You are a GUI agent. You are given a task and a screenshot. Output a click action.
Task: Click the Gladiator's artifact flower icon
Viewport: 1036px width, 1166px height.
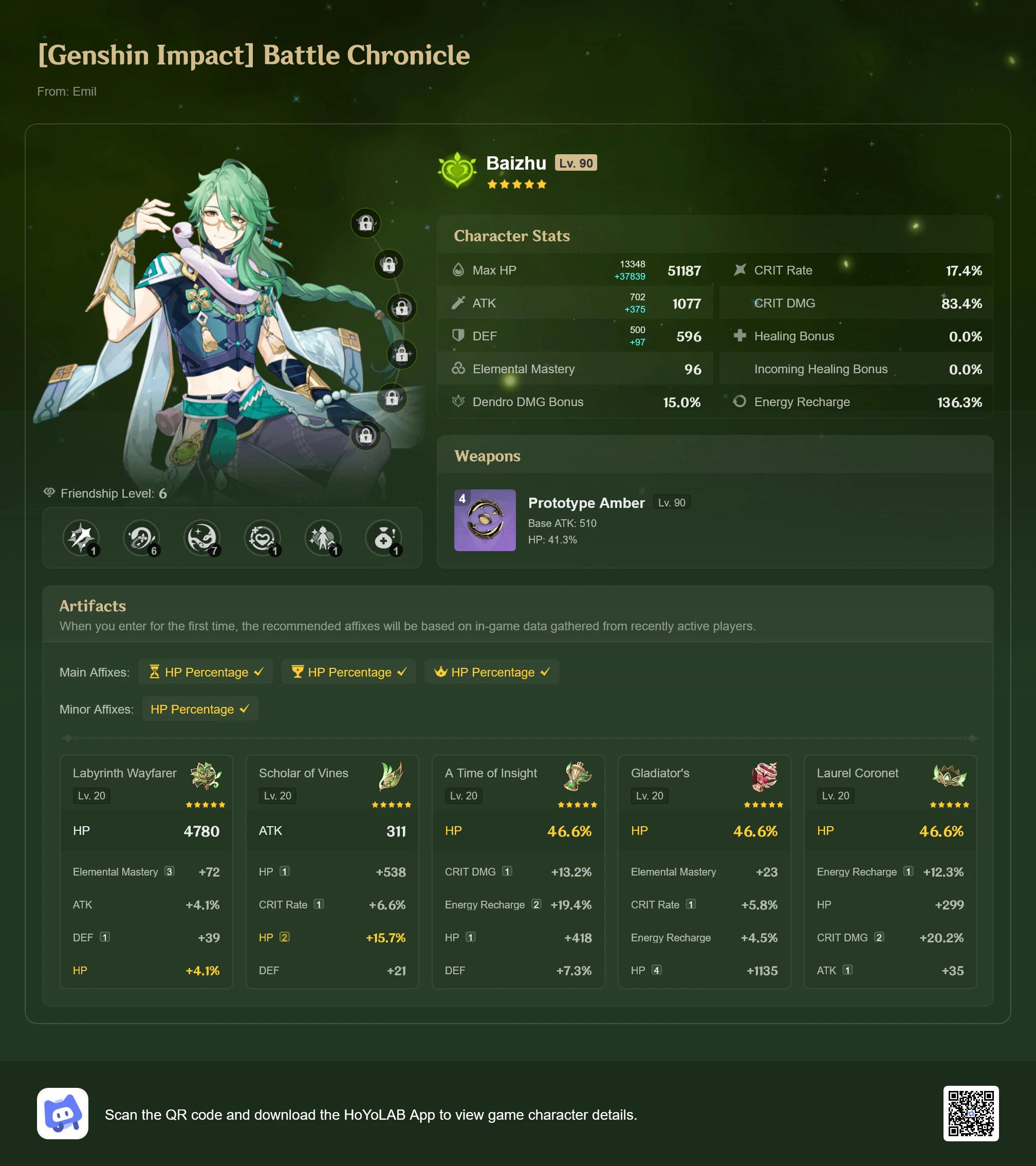pyautogui.click(x=764, y=776)
